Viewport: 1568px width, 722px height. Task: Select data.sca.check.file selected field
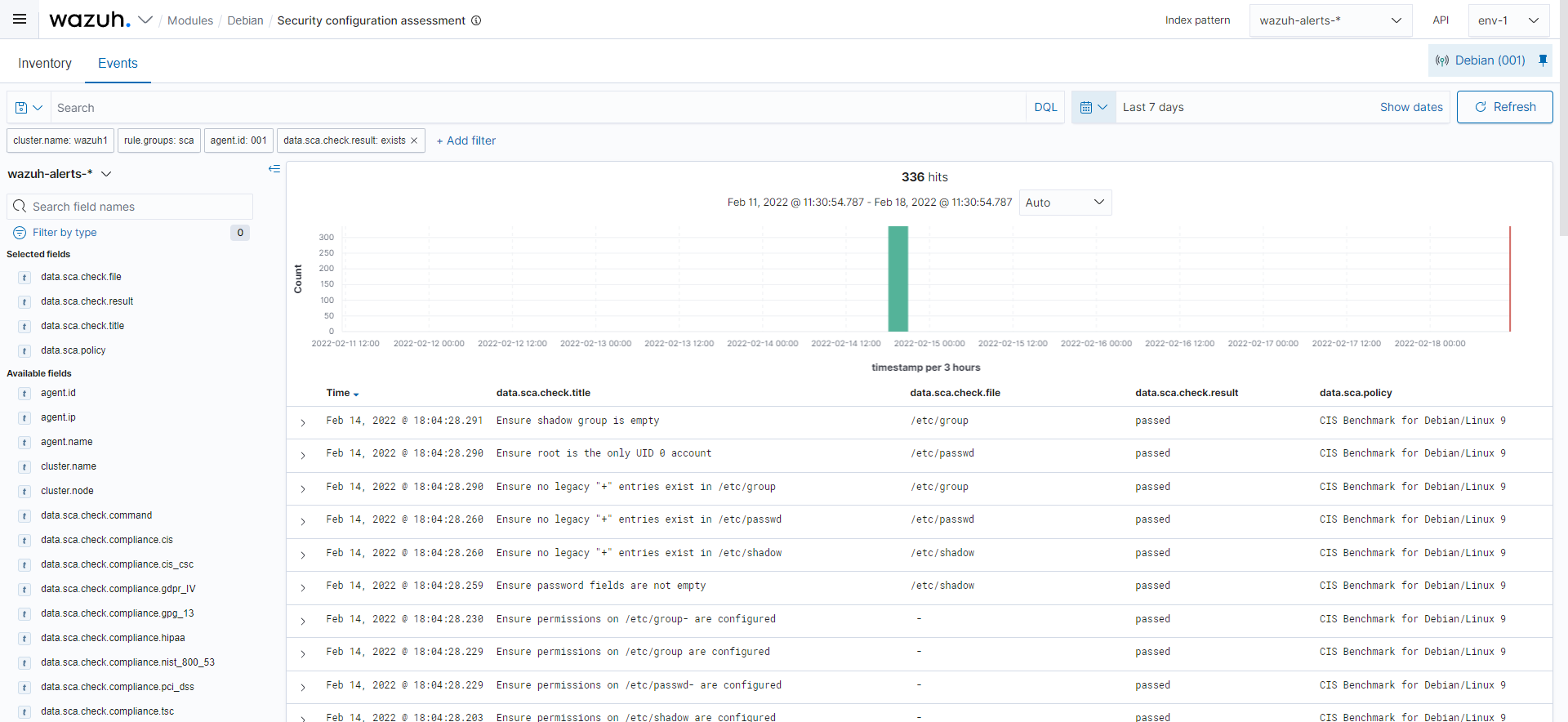81,277
